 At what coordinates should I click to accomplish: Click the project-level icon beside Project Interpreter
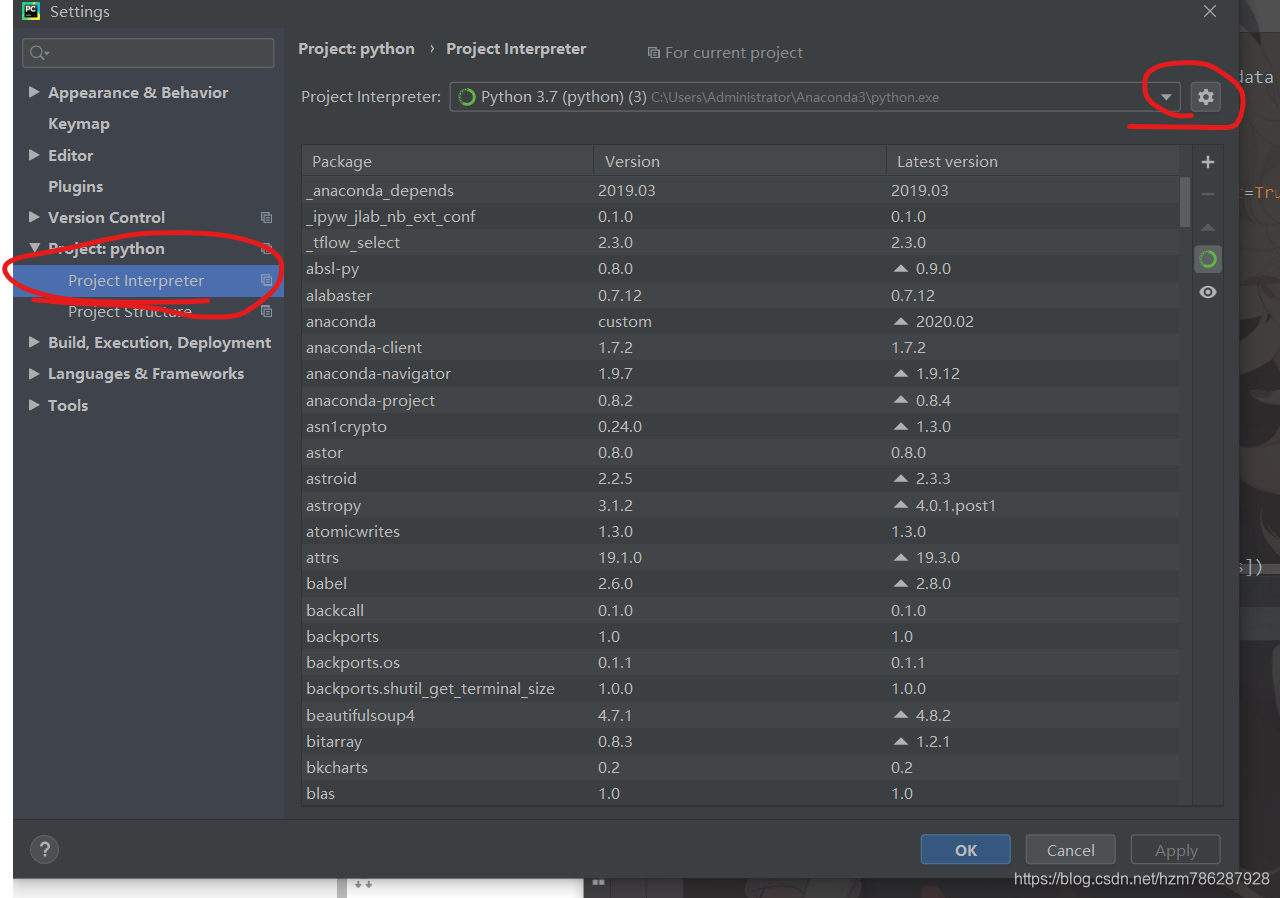266,281
